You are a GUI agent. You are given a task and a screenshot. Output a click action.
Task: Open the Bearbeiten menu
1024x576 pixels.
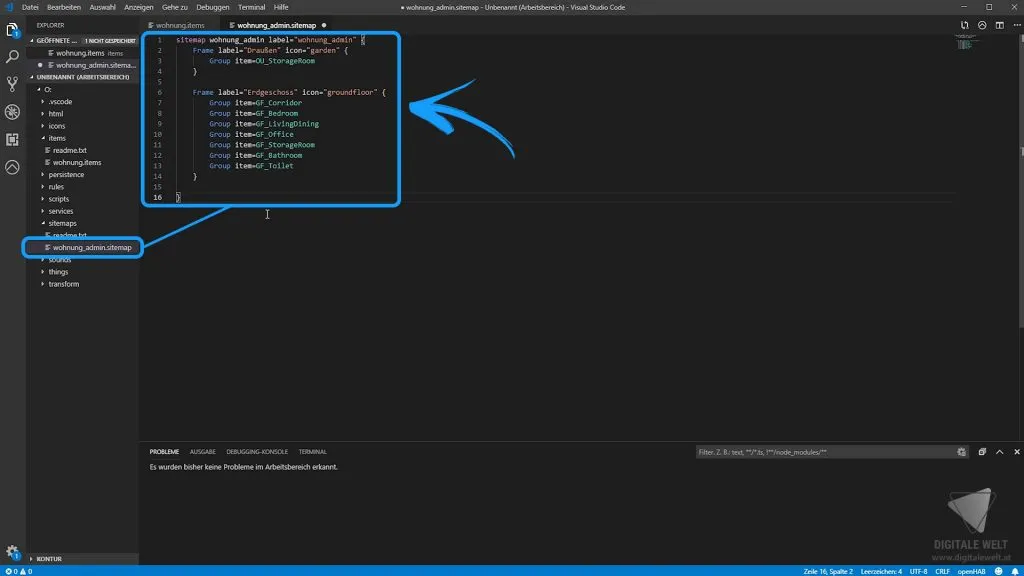(x=64, y=7)
